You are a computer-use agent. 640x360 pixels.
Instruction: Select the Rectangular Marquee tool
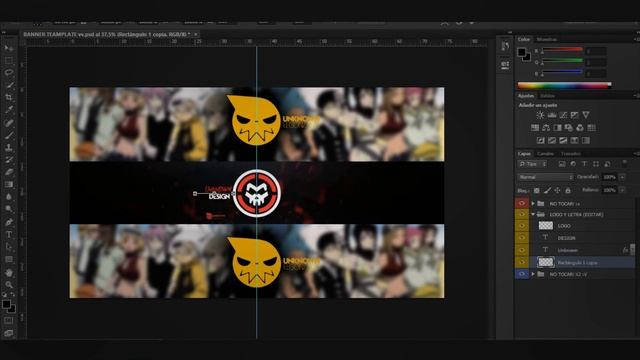click(9, 61)
